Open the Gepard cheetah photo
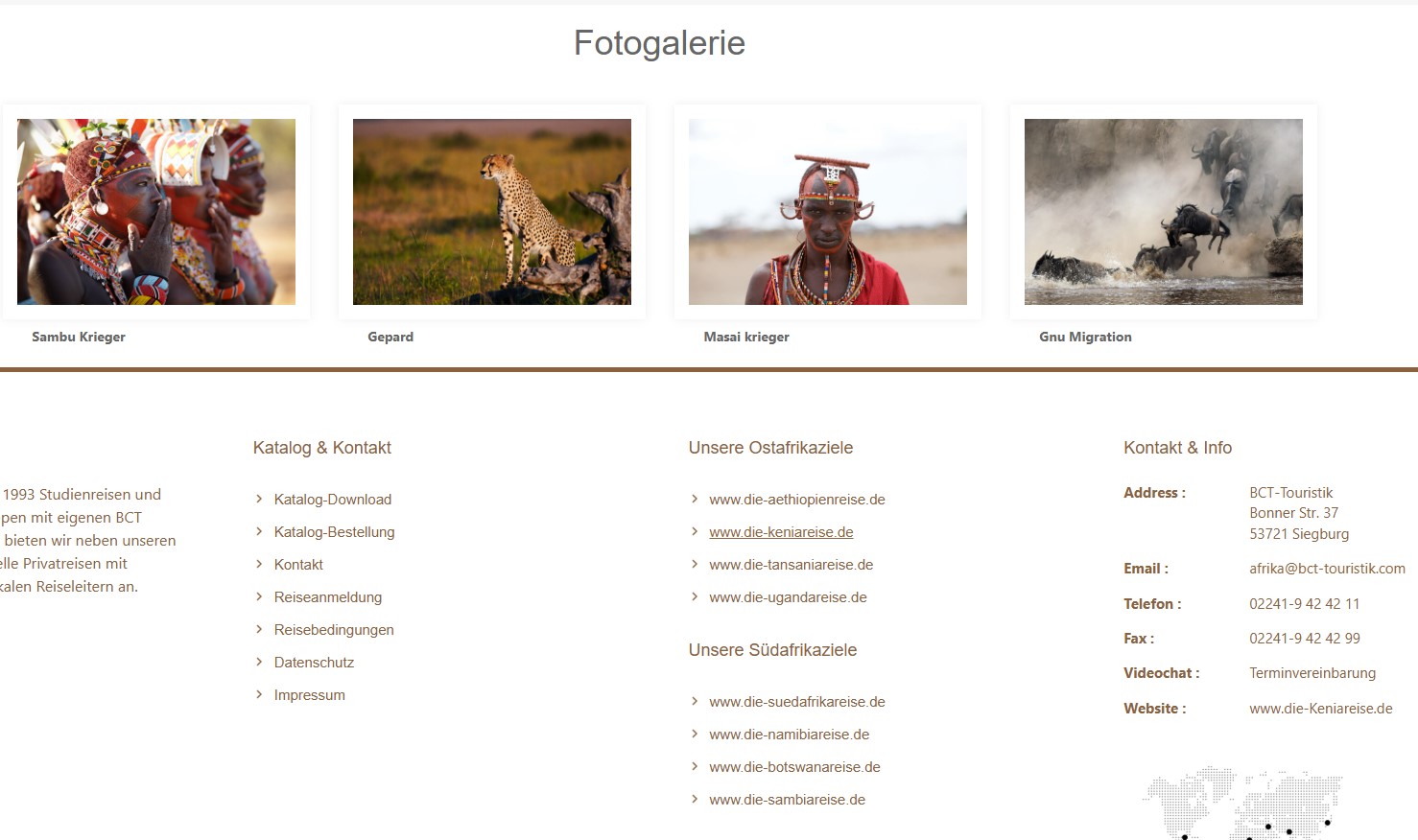The height and width of the screenshot is (840, 1418). [492, 212]
